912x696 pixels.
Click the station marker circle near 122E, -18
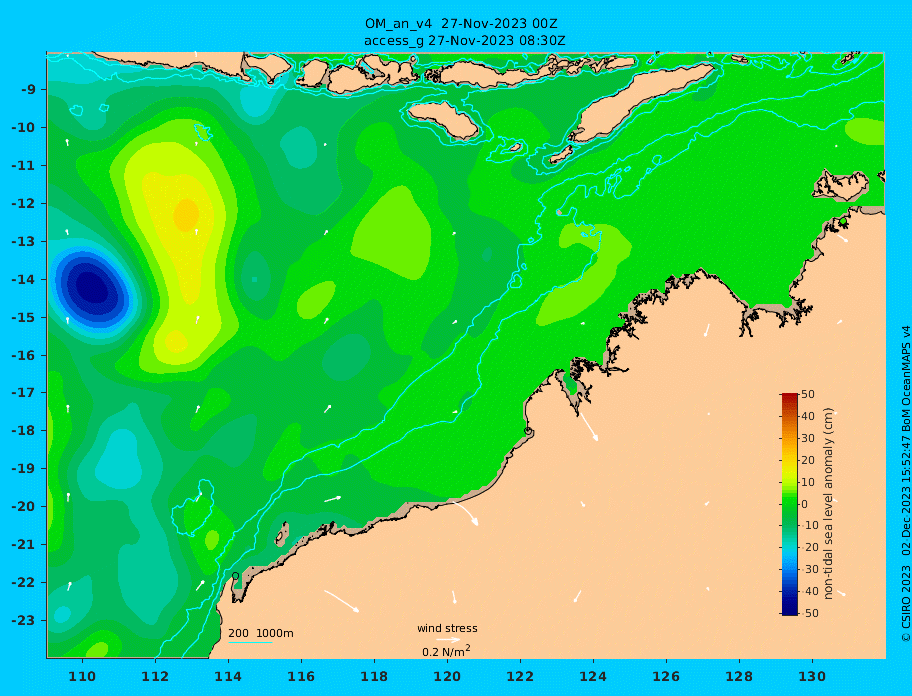(528, 431)
